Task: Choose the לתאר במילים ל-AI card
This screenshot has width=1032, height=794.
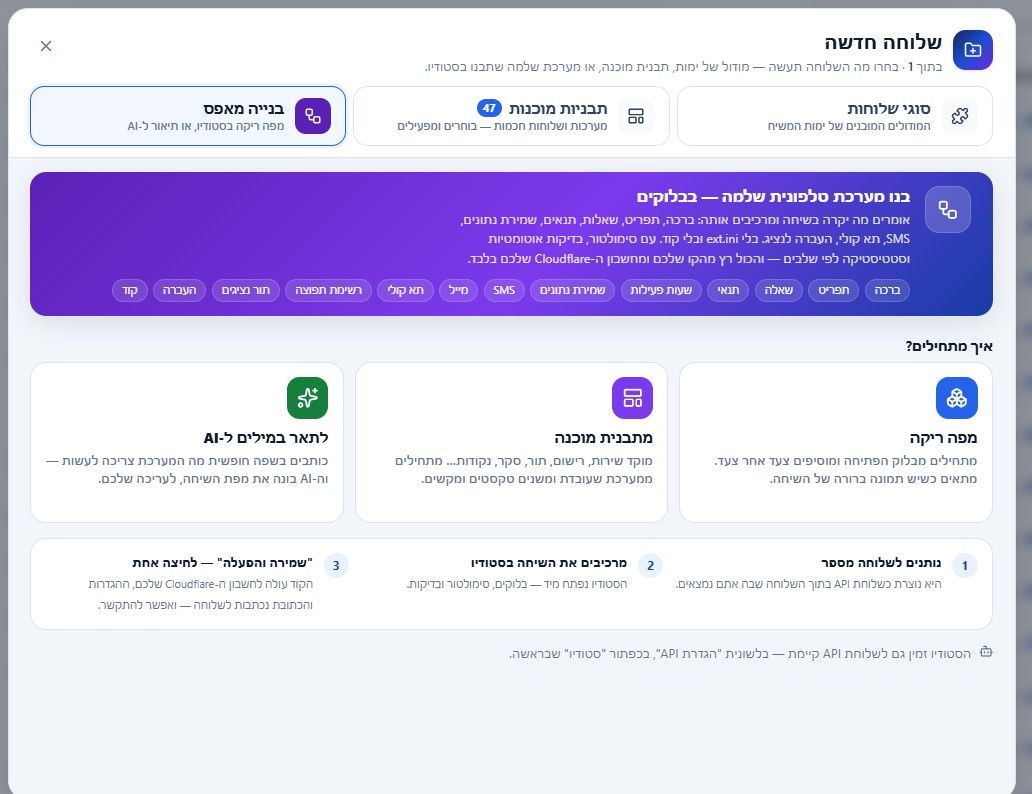Action: (x=187, y=442)
